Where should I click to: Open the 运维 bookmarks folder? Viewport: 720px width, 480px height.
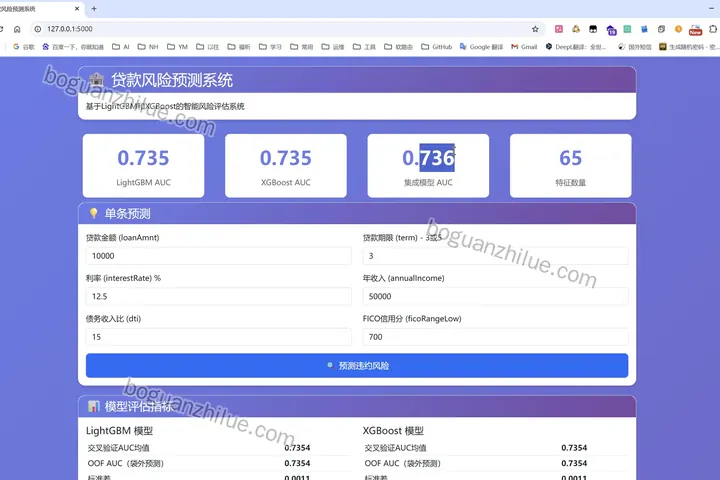pos(333,47)
